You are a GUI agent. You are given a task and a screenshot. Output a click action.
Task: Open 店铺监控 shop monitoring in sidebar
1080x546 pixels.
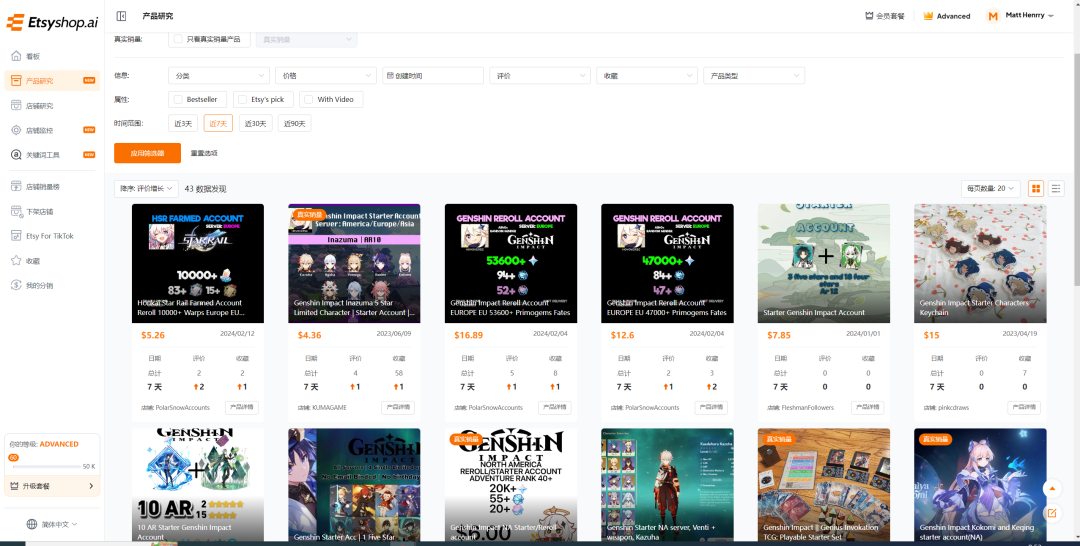pyautogui.click(x=52, y=130)
